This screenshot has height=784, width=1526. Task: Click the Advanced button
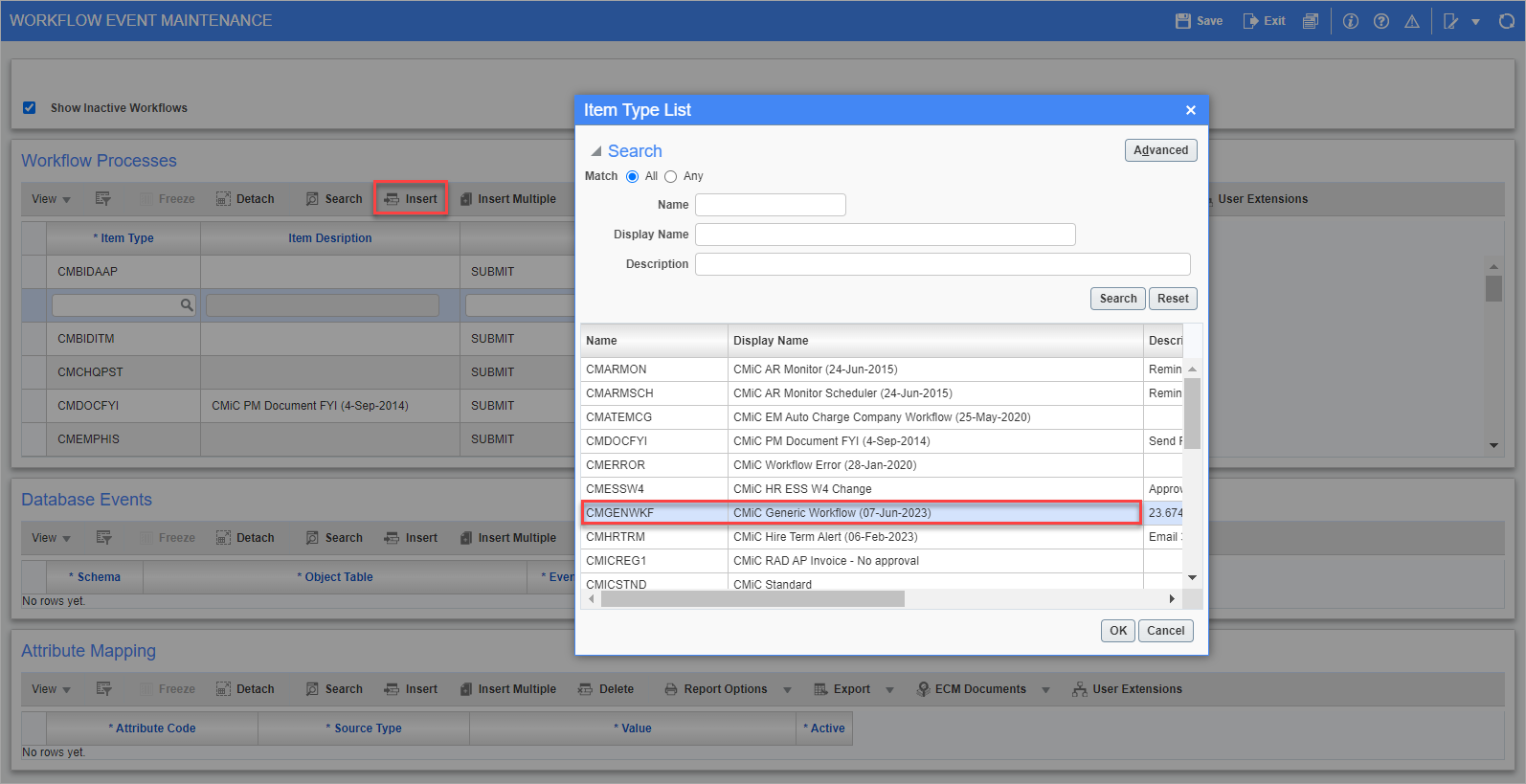coord(1160,150)
